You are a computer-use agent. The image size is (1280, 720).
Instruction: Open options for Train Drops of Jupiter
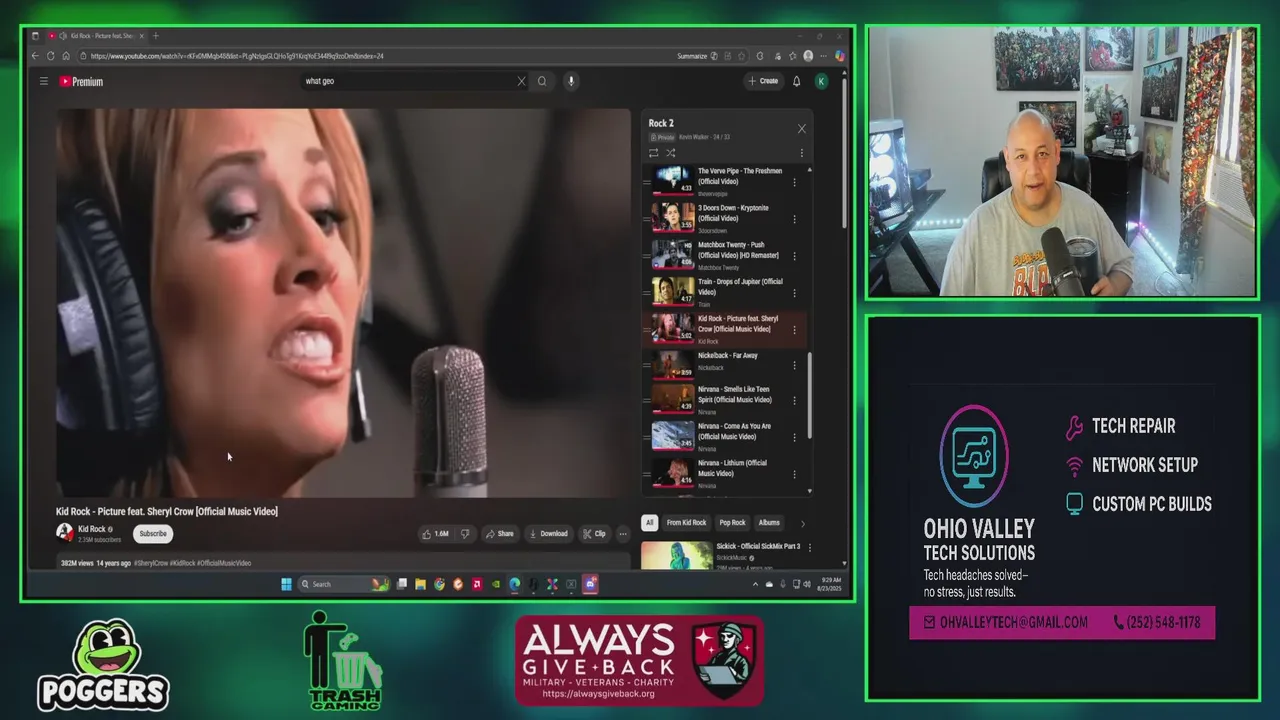point(795,293)
